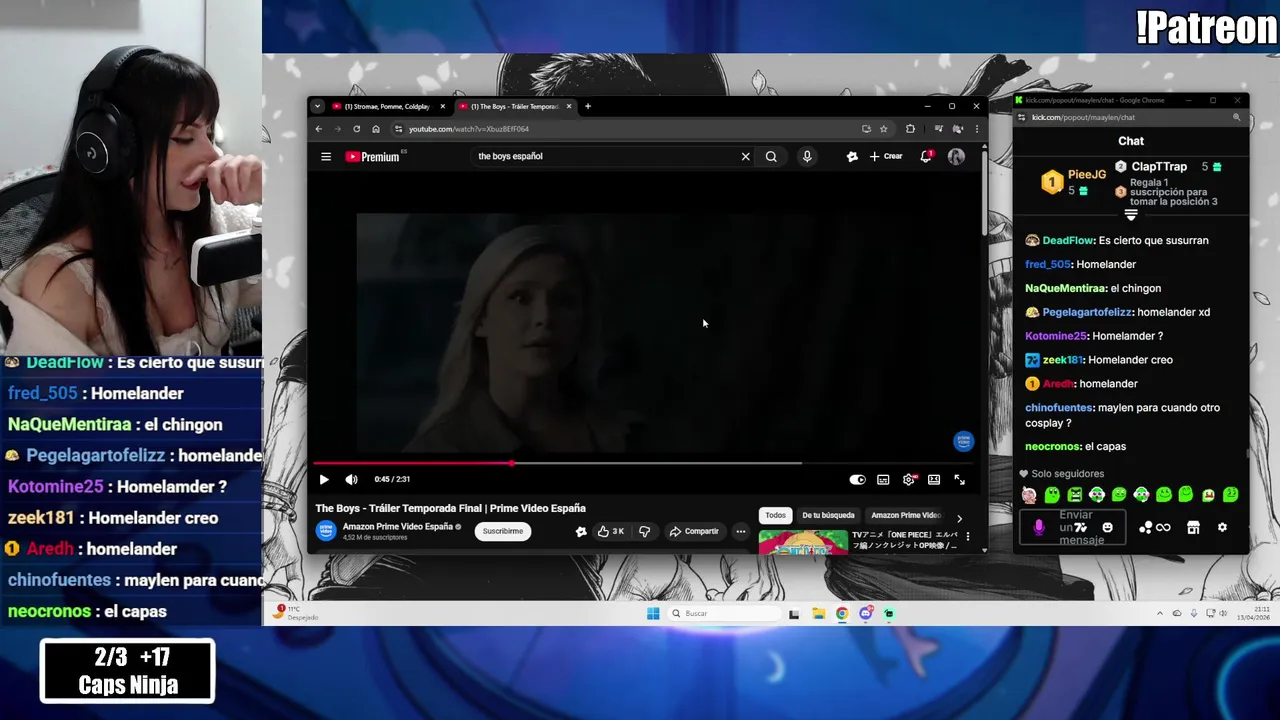Collapse the leaderboard with the chevron
Viewport: 1280px width, 720px height.
click(1131, 215)
